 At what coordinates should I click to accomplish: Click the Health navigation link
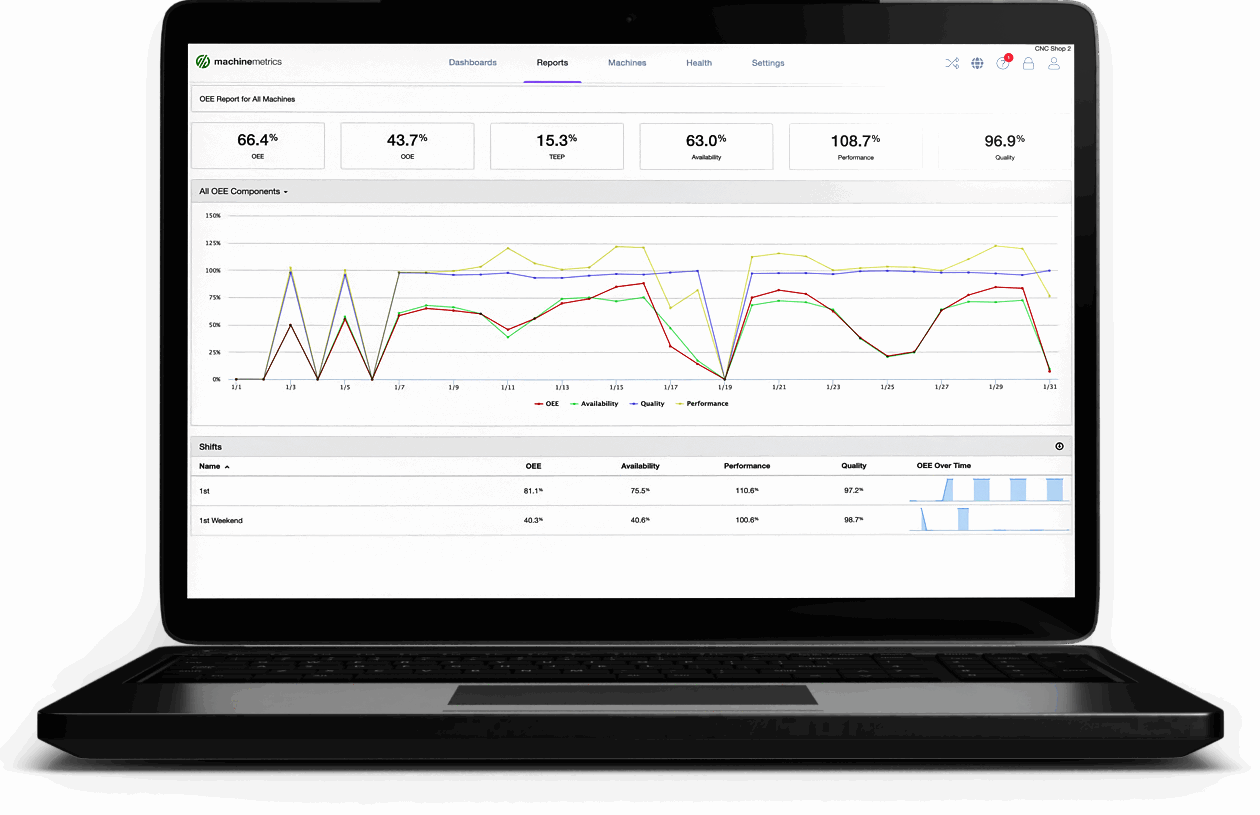[x=699, y=62]
